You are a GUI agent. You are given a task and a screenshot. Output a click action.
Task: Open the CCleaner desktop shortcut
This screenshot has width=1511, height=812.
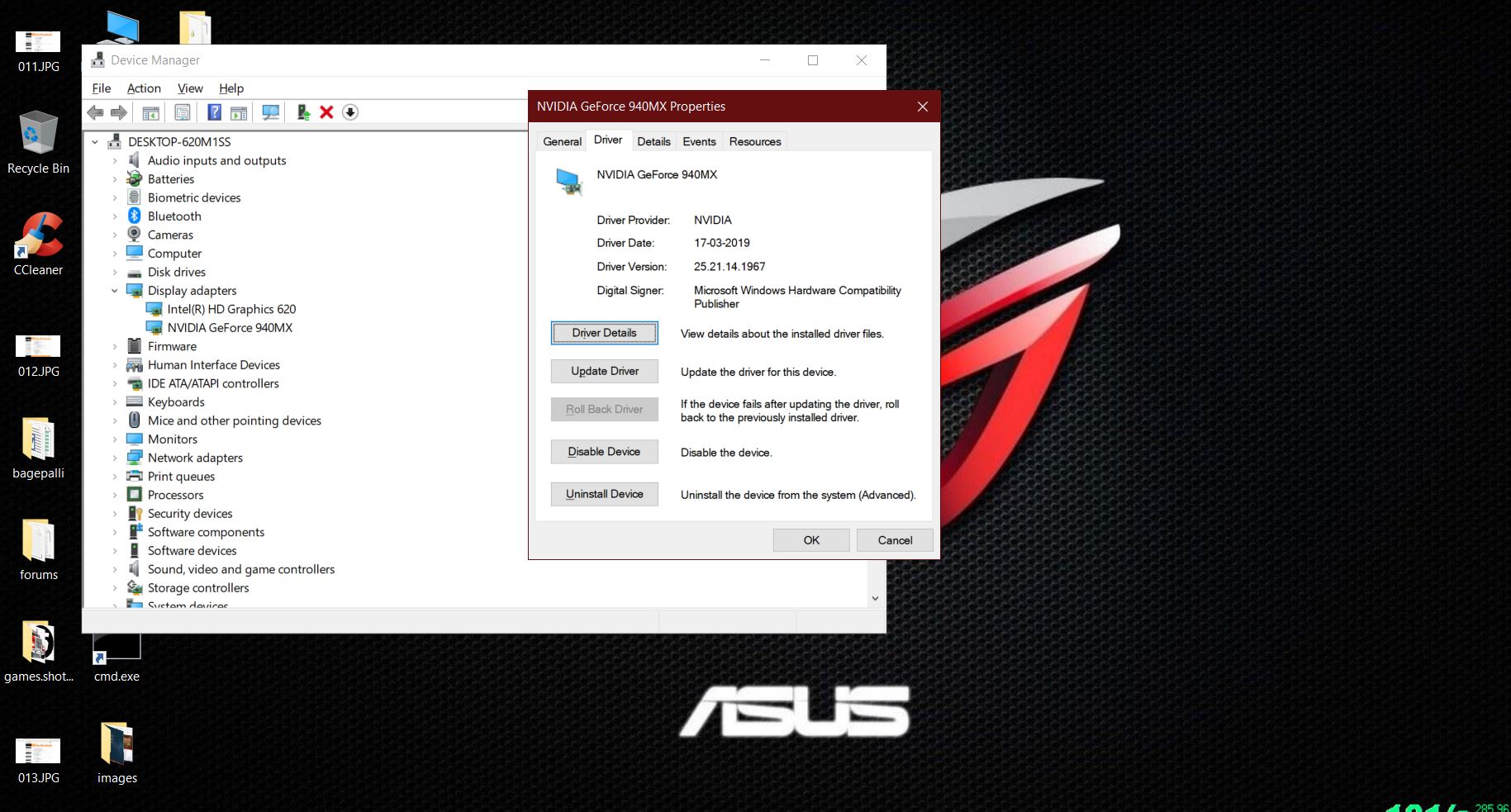(x=38, y=244)
